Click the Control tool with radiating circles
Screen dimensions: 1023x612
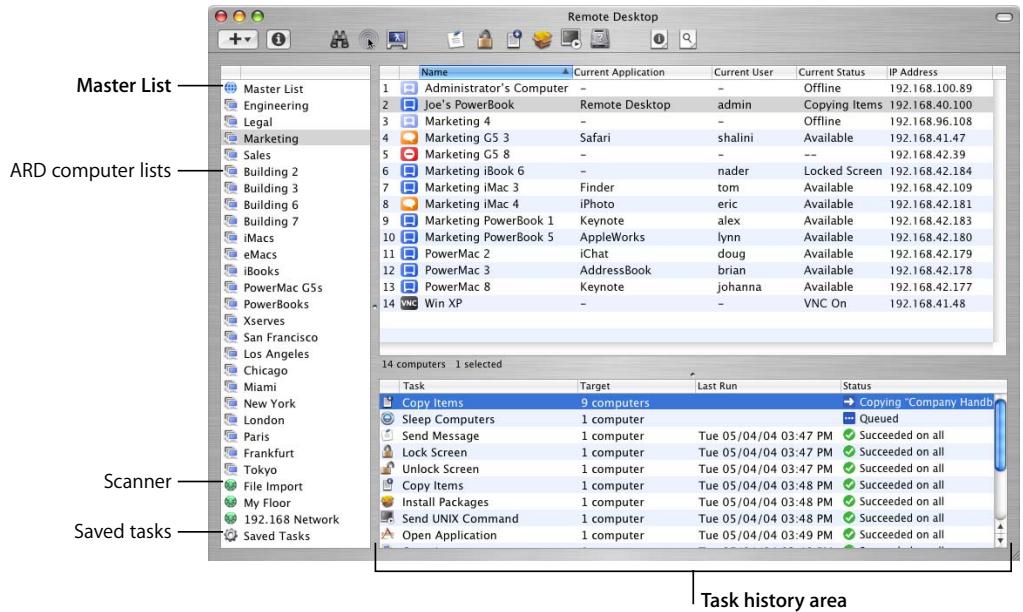tap(368, 40)
